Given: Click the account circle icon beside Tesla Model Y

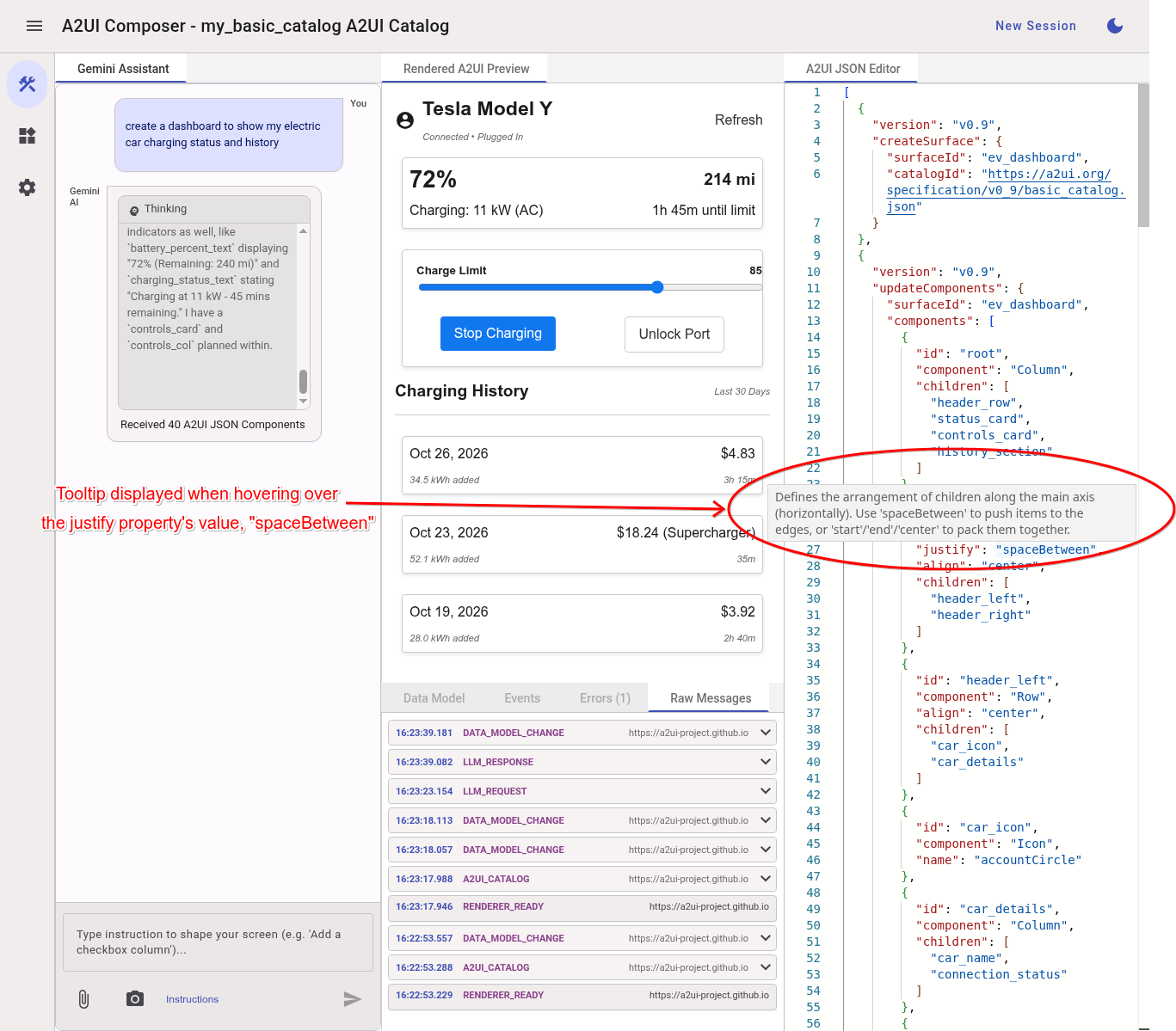Looking at the screenshot, I should coord(405,120).
